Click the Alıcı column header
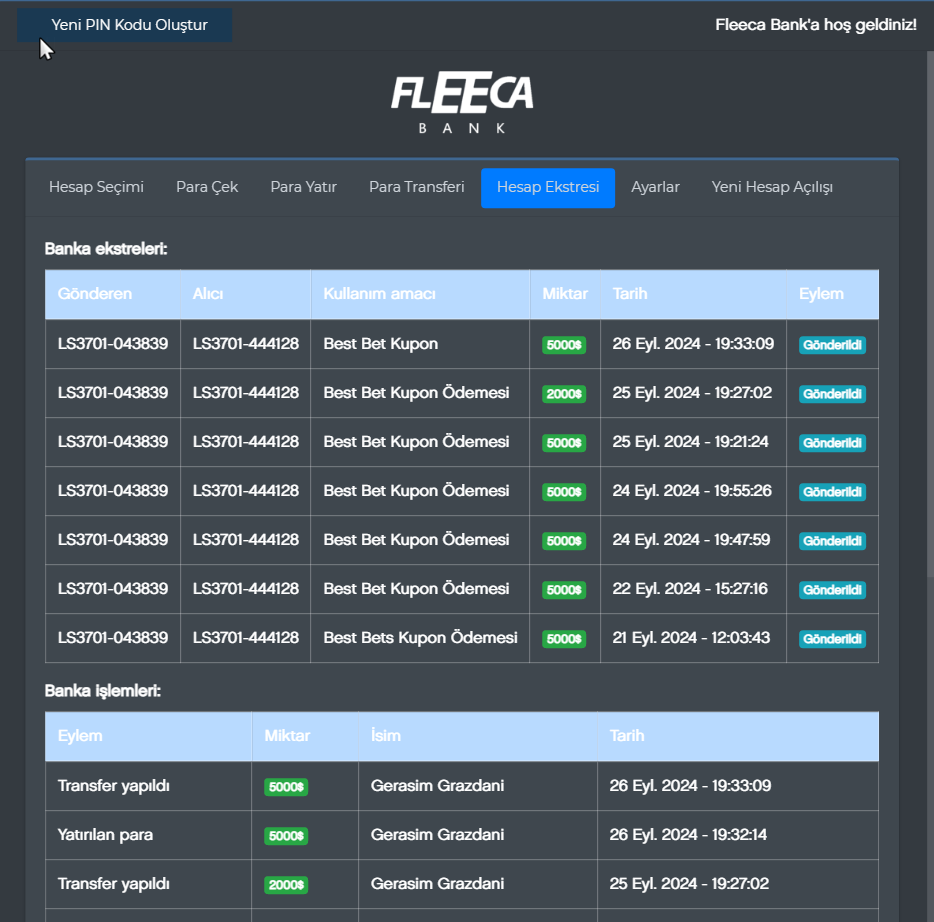This screenshot has width=934, height=922. tap(208, 294)
